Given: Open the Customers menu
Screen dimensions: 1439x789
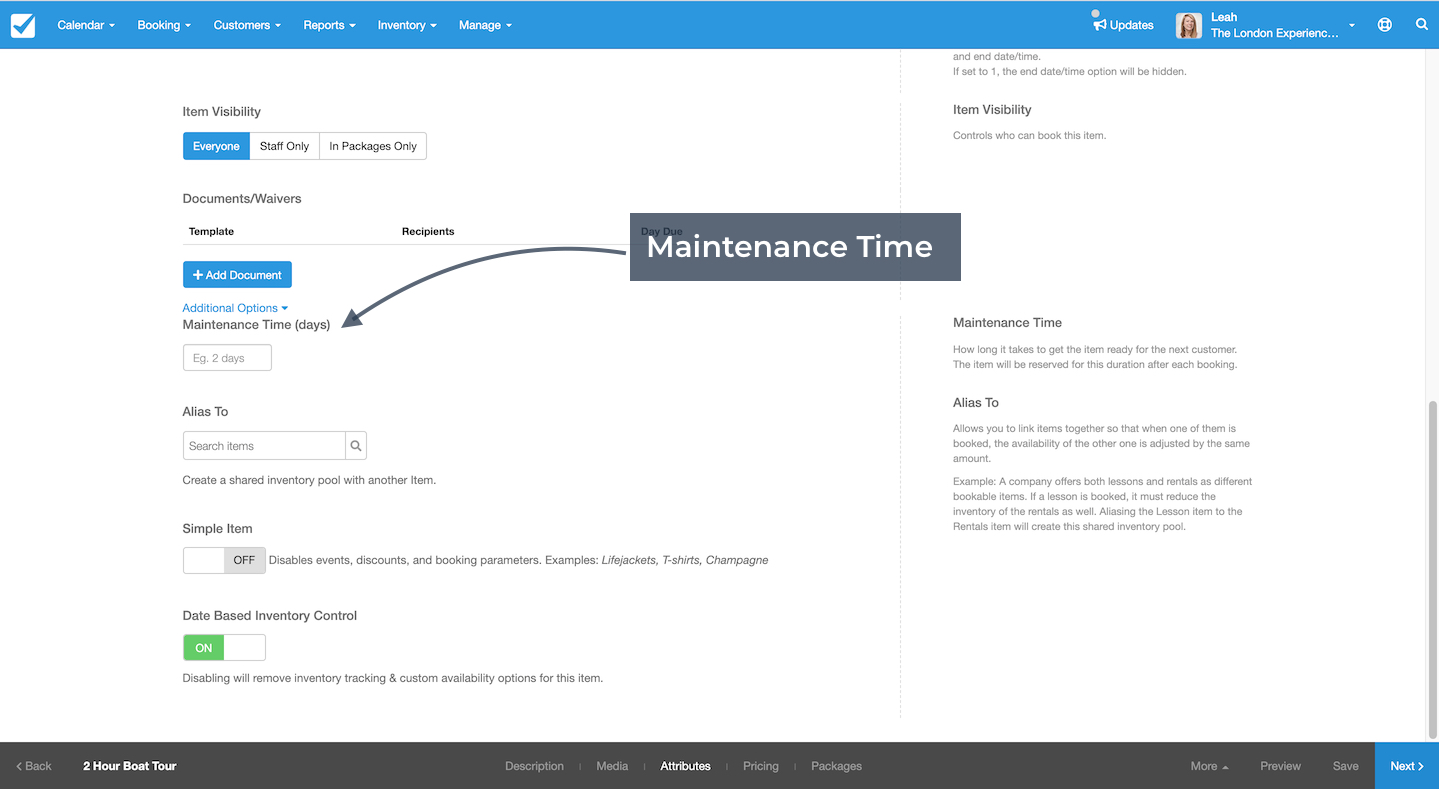Looking at the screenshot, I should tap(247, 25).
